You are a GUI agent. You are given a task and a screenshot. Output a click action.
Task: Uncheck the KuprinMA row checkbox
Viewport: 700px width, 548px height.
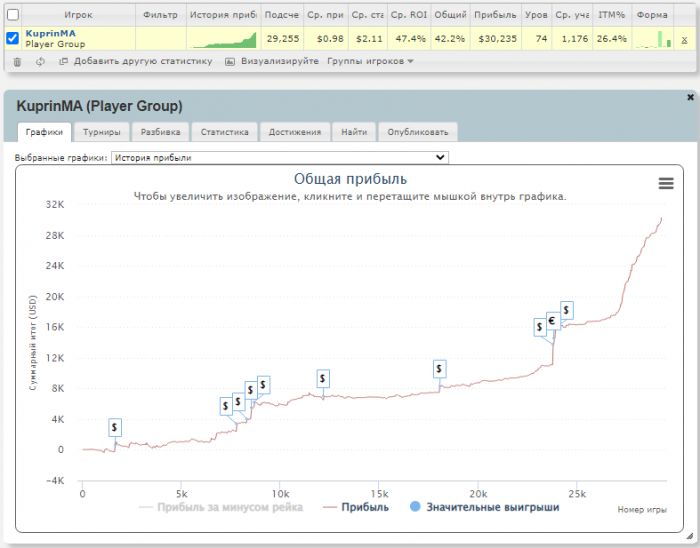(12, 38)
